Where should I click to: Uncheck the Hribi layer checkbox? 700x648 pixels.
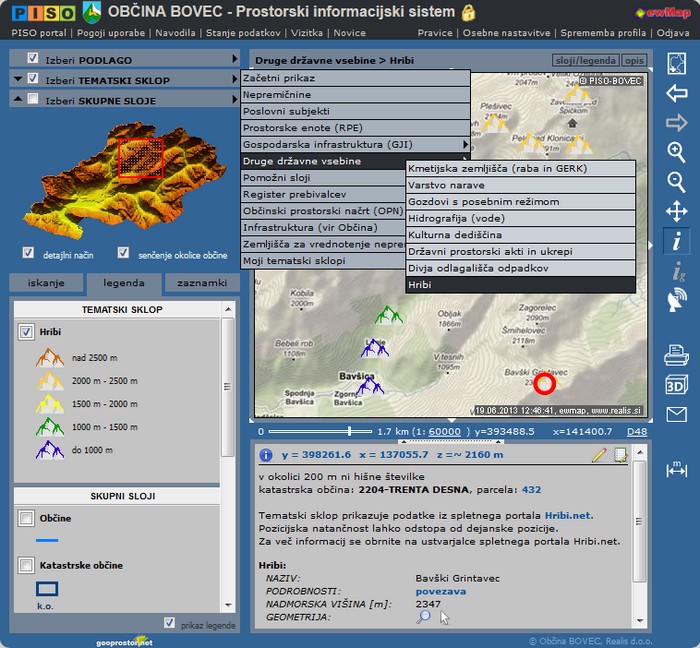pos(27,332)
